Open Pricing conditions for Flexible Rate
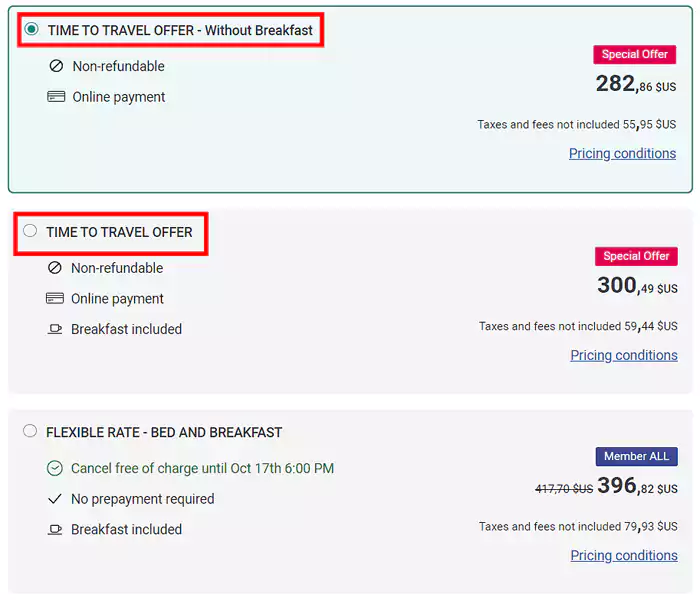700x600 pixels. pos(624,555)
